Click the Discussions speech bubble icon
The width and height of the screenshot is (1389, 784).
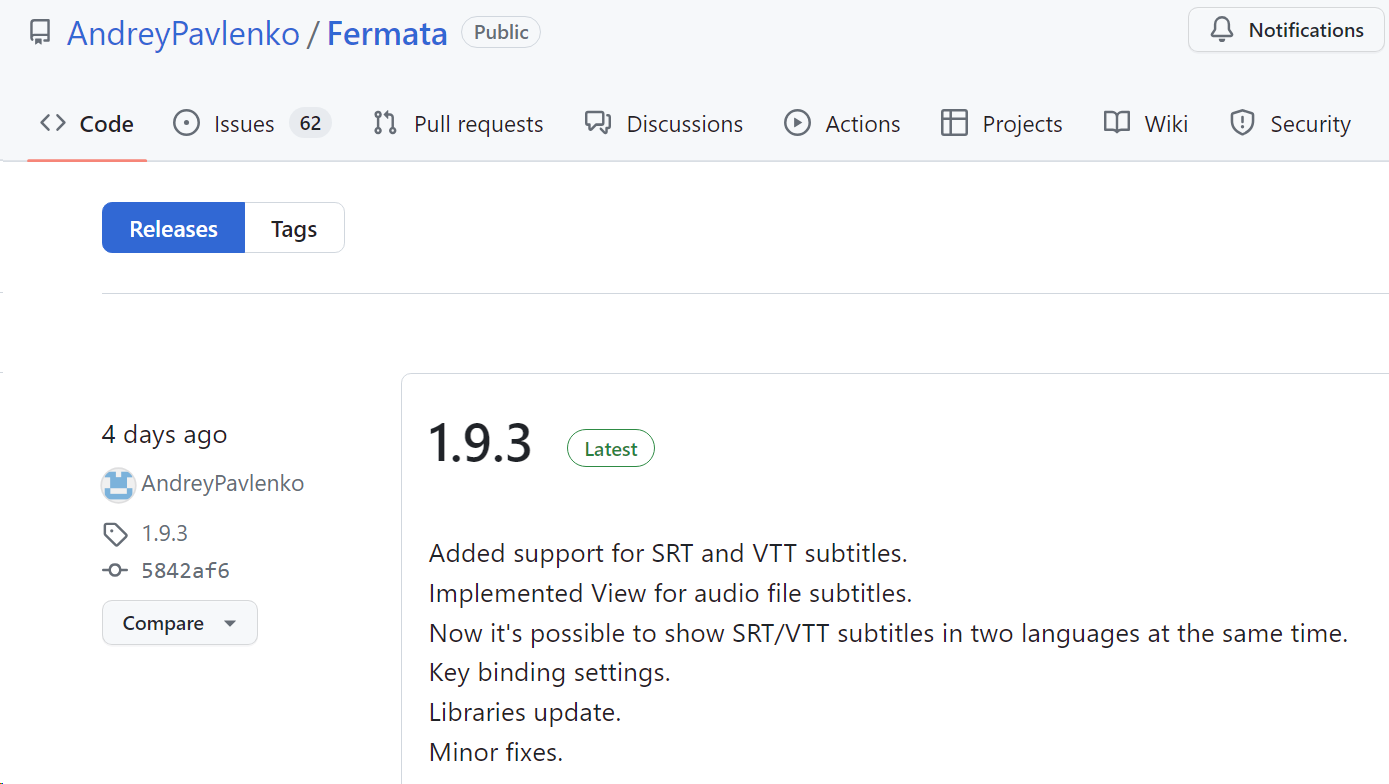coord(598,123)
